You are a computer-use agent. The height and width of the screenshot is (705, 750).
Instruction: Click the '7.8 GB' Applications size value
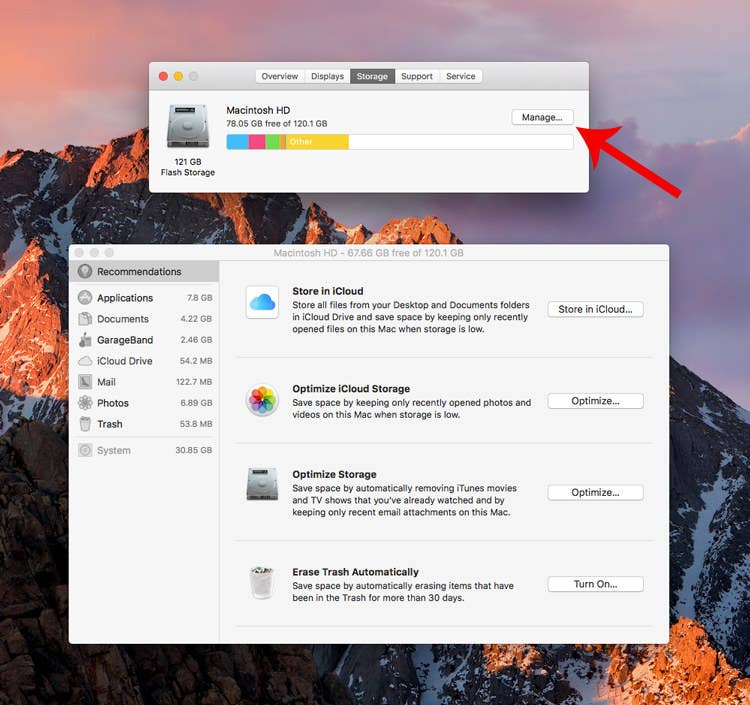point(199,297)
